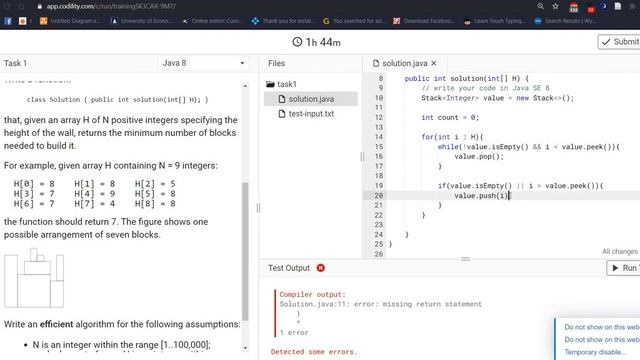The height and width of the screenshot is (360, 640).
Task: Open the Untitled Diagram bookmark
Action: (x=70, y=21)
